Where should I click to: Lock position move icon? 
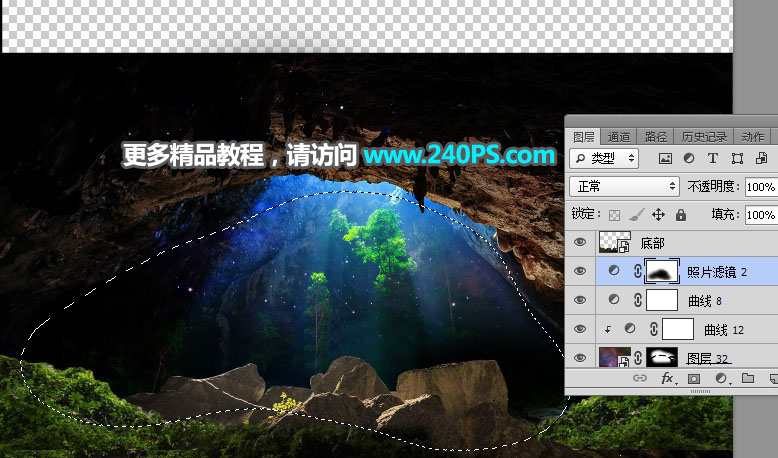pos(658,214)
